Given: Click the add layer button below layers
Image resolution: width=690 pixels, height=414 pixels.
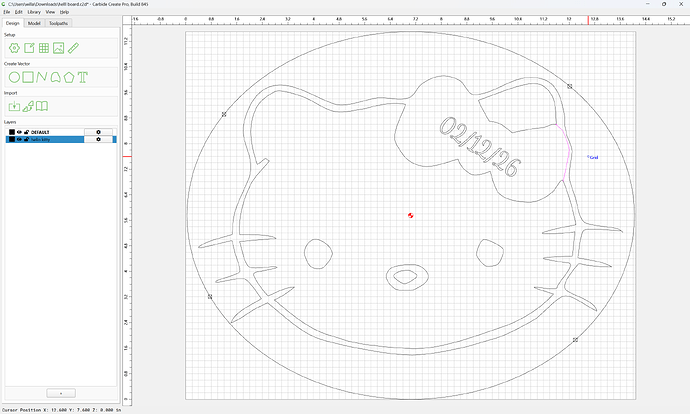Looking at the screenshot, I should tap(61, 393).
